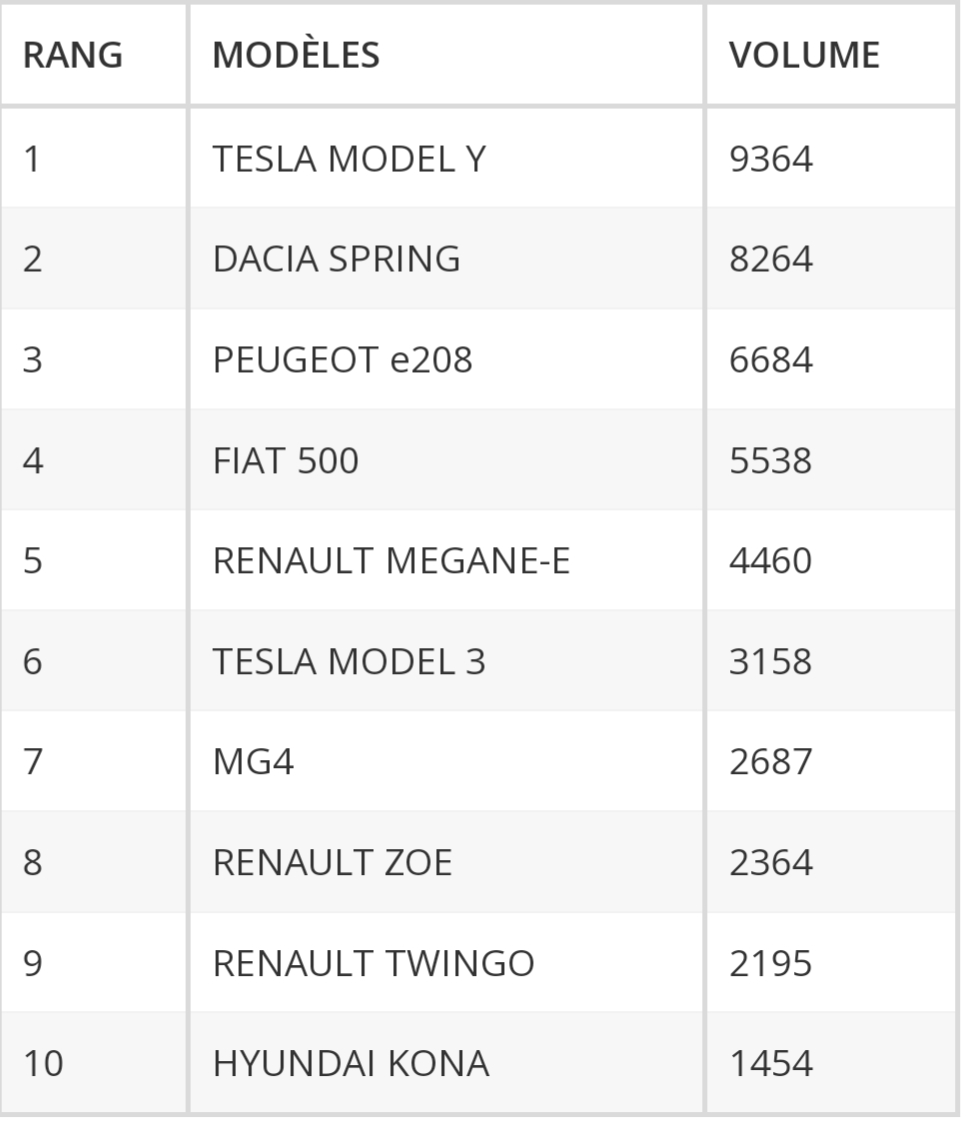
Task: Click the VOLUME column header
Action: pos(804,55)
